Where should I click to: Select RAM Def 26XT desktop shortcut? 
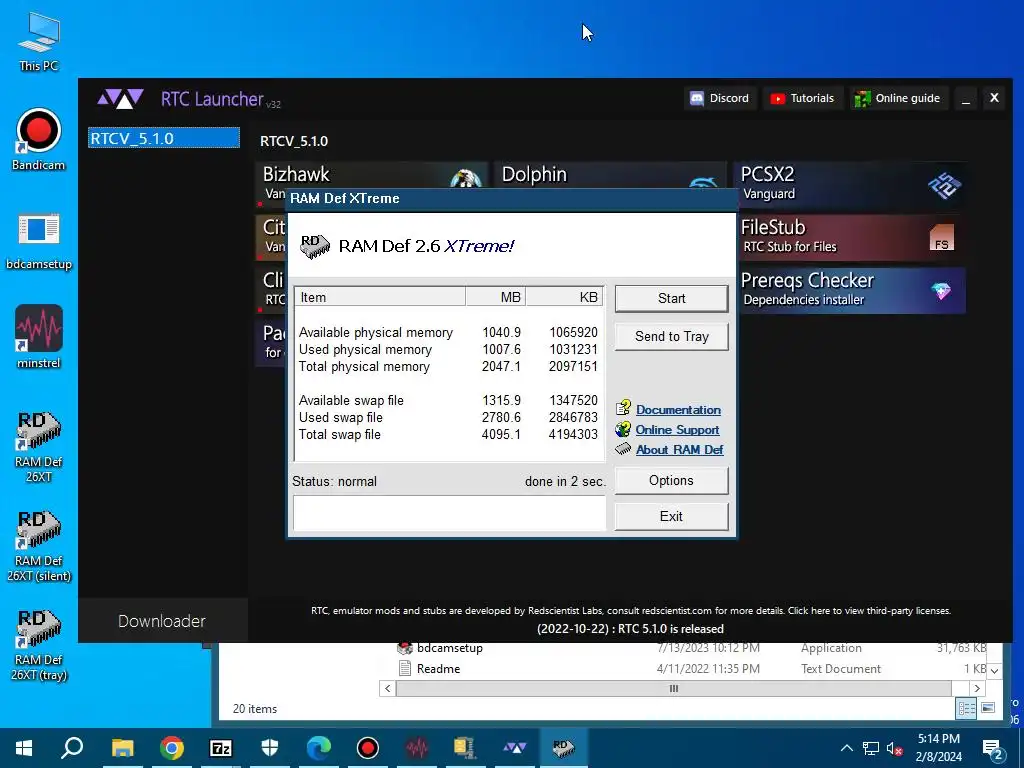point(39,447)
